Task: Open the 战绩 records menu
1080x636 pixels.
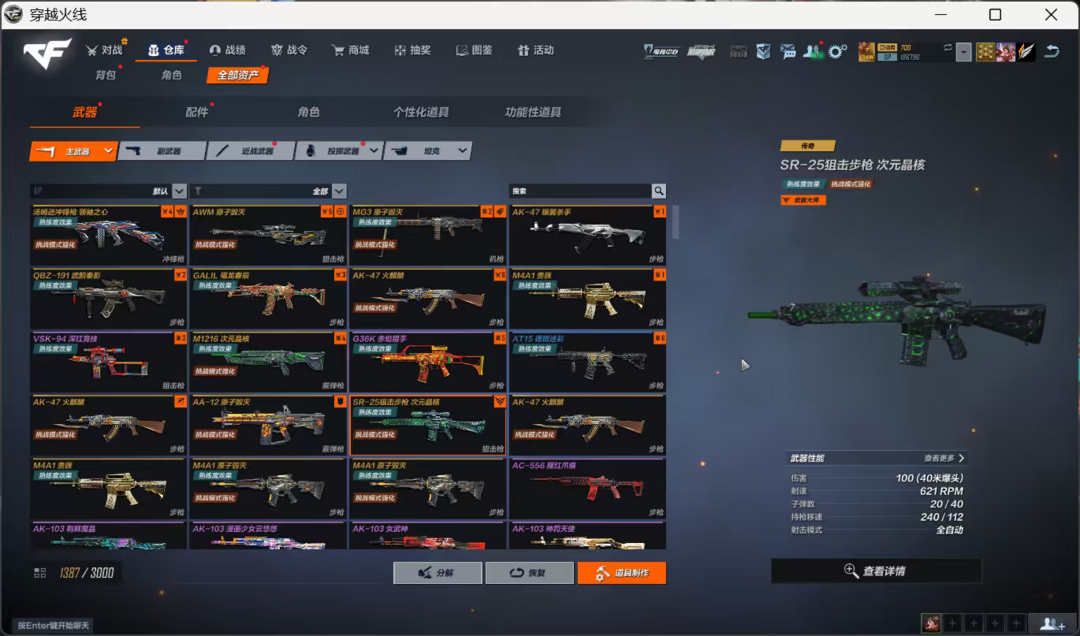Action: [x=227, y=50]
